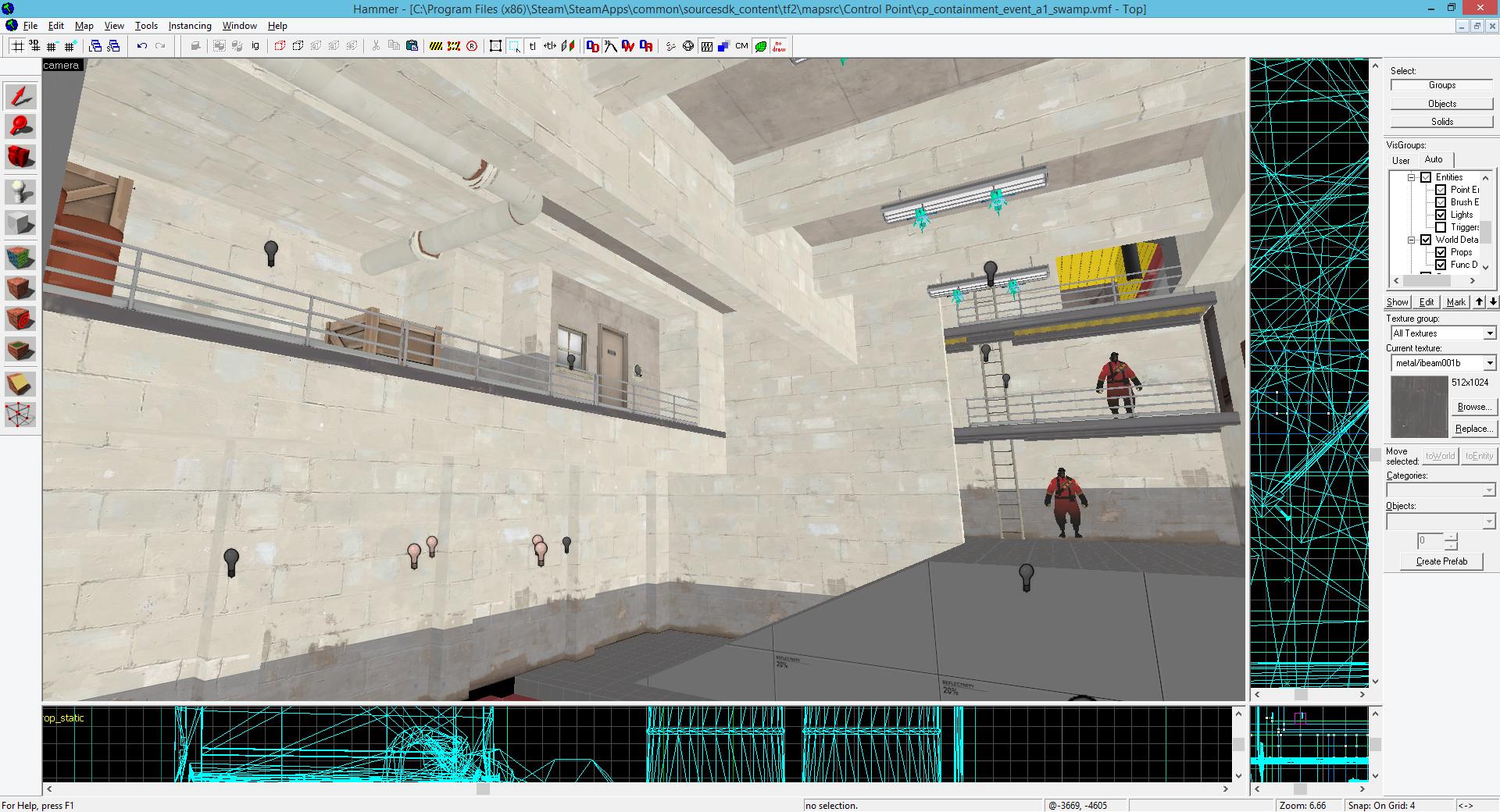Click the Browse texture button
The width and height of the screenshot is (1500, 812).
1473,407
